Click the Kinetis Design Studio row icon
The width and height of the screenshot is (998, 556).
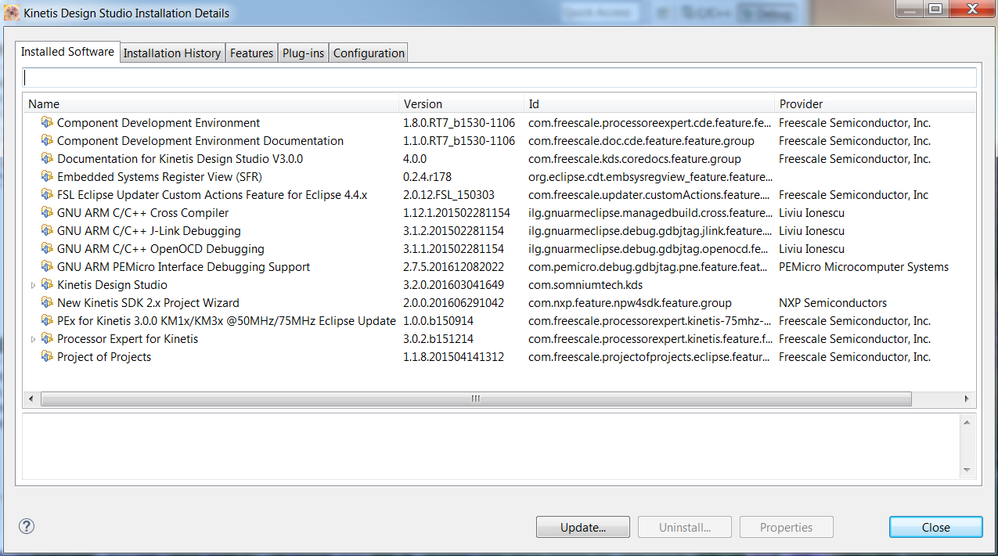(46, 284)
